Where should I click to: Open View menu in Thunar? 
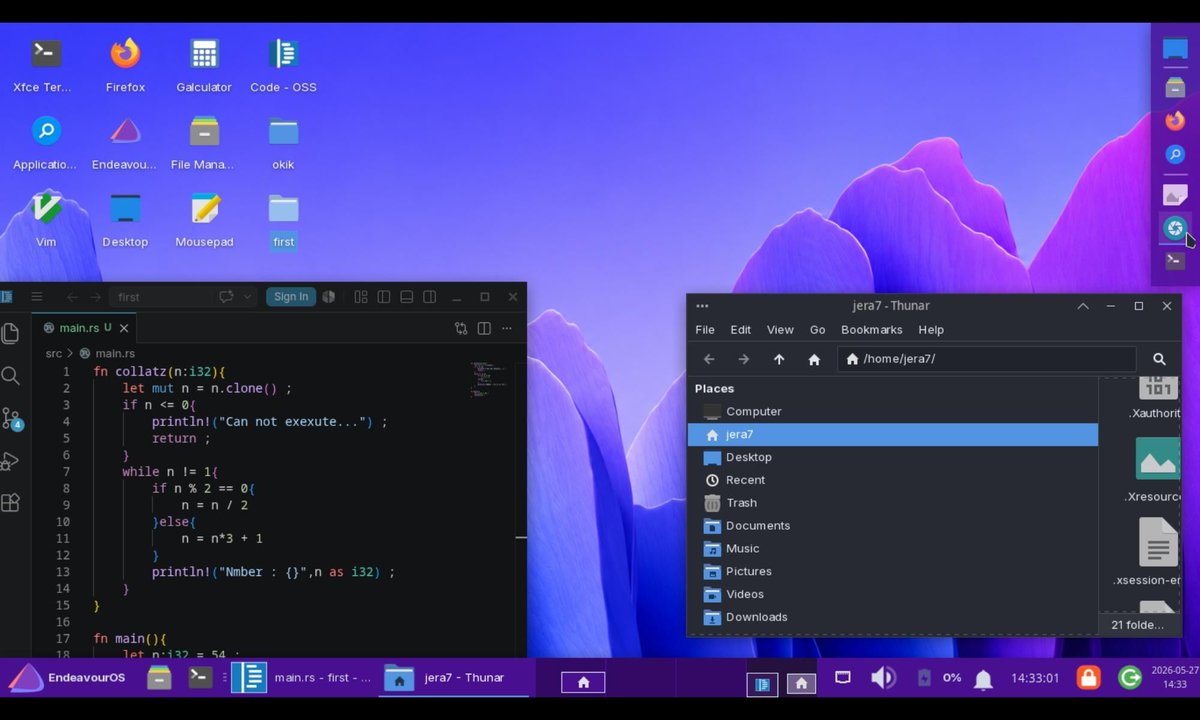(780, 330)
